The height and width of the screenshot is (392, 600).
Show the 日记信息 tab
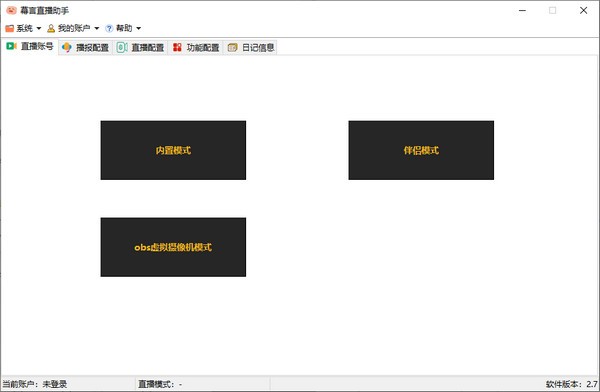click(251, 47)
